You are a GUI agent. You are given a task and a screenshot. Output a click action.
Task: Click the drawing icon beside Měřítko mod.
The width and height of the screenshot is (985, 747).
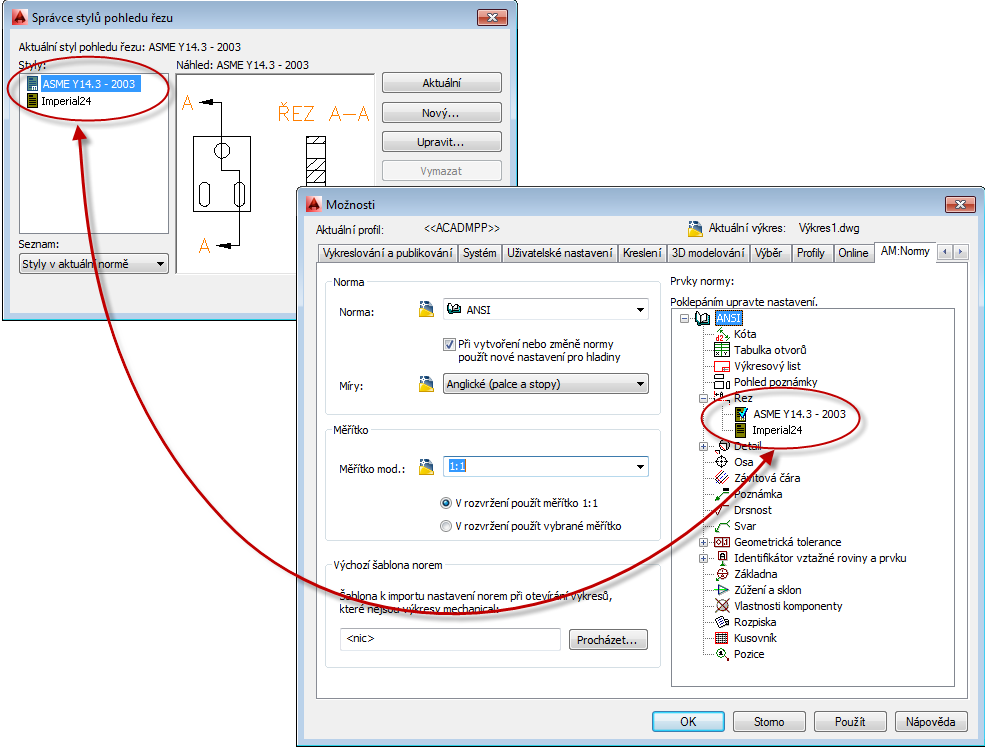tap(427, 467)
